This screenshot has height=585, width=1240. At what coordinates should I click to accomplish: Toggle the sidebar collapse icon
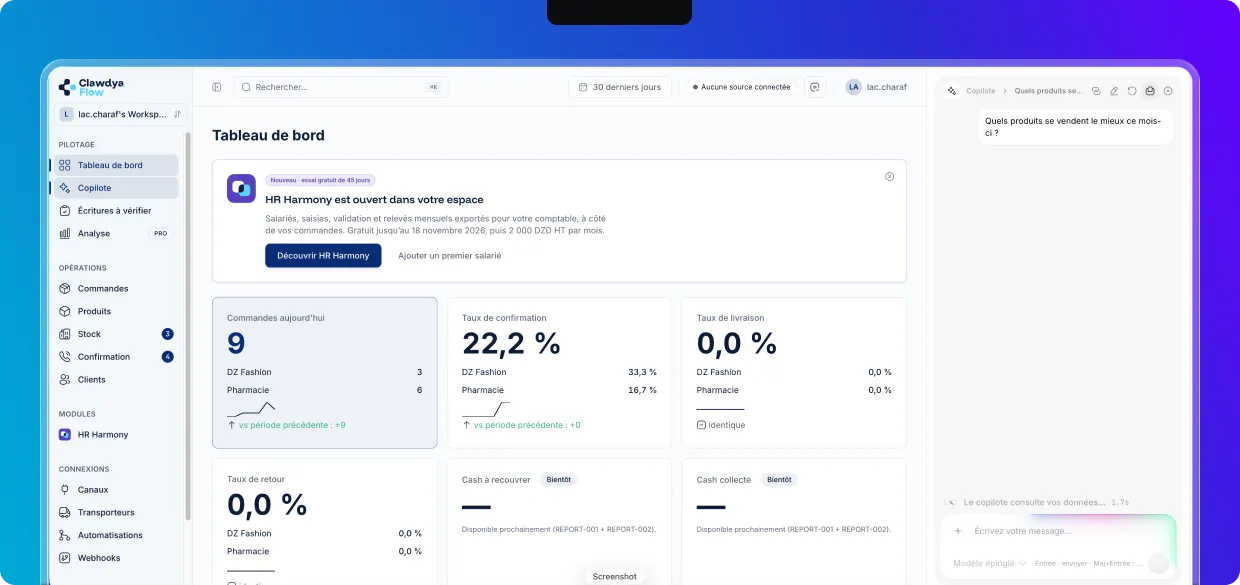pyautogui.click(x=216, y=87)
